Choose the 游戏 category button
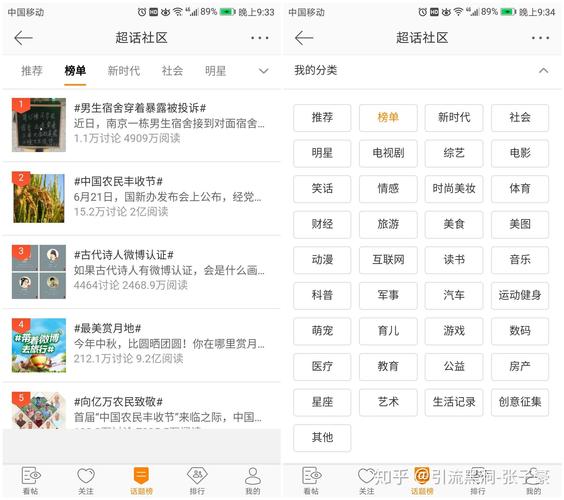 (454, 331)
